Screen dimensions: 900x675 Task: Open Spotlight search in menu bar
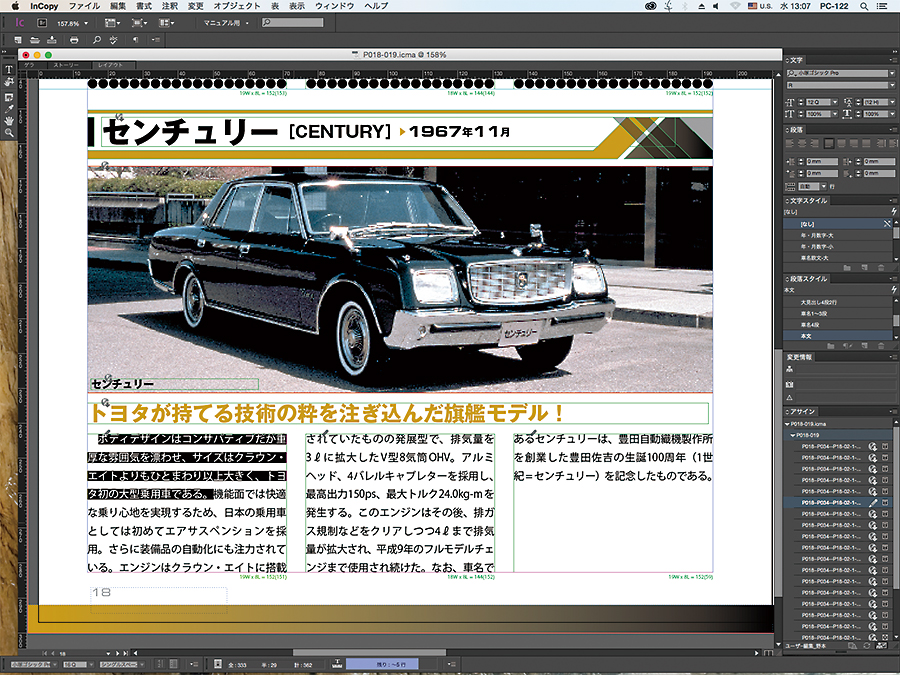864,6
